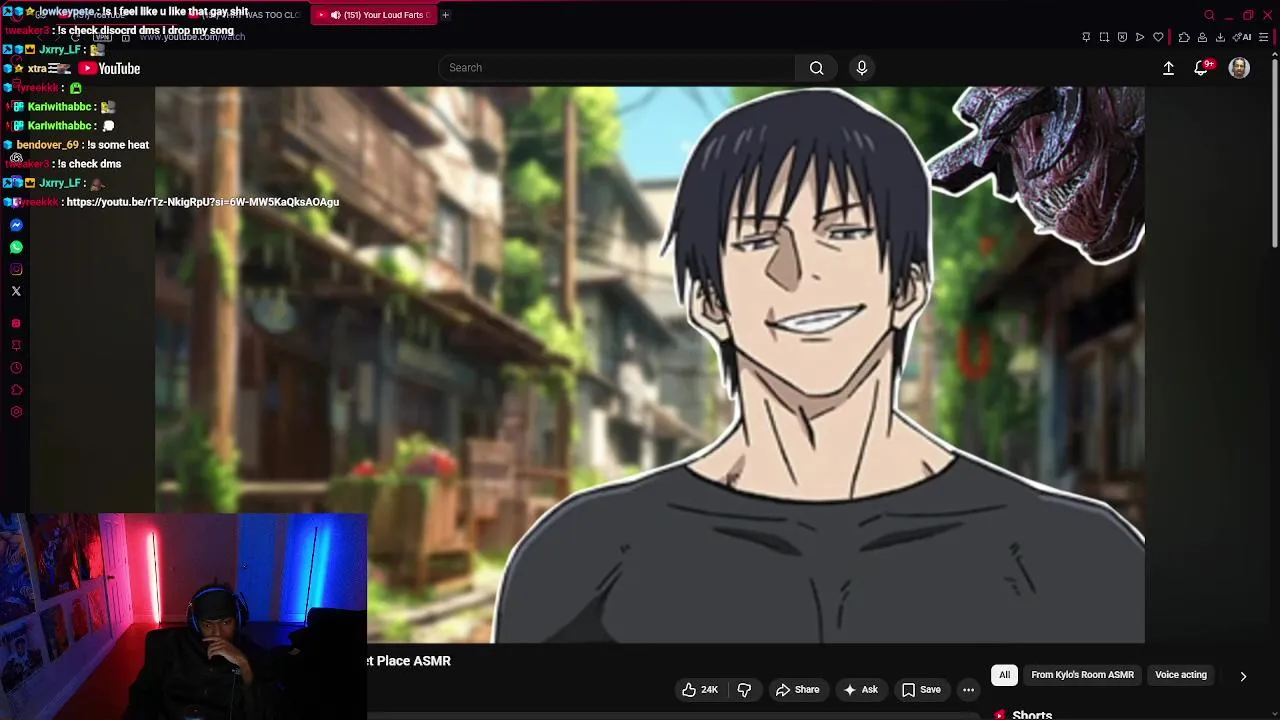Select the From Kylo's Room ASMR chip

tap(1082, 675)
